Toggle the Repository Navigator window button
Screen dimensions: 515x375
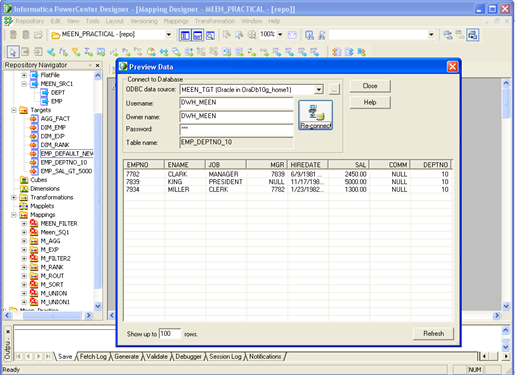[x=185, y=35]
